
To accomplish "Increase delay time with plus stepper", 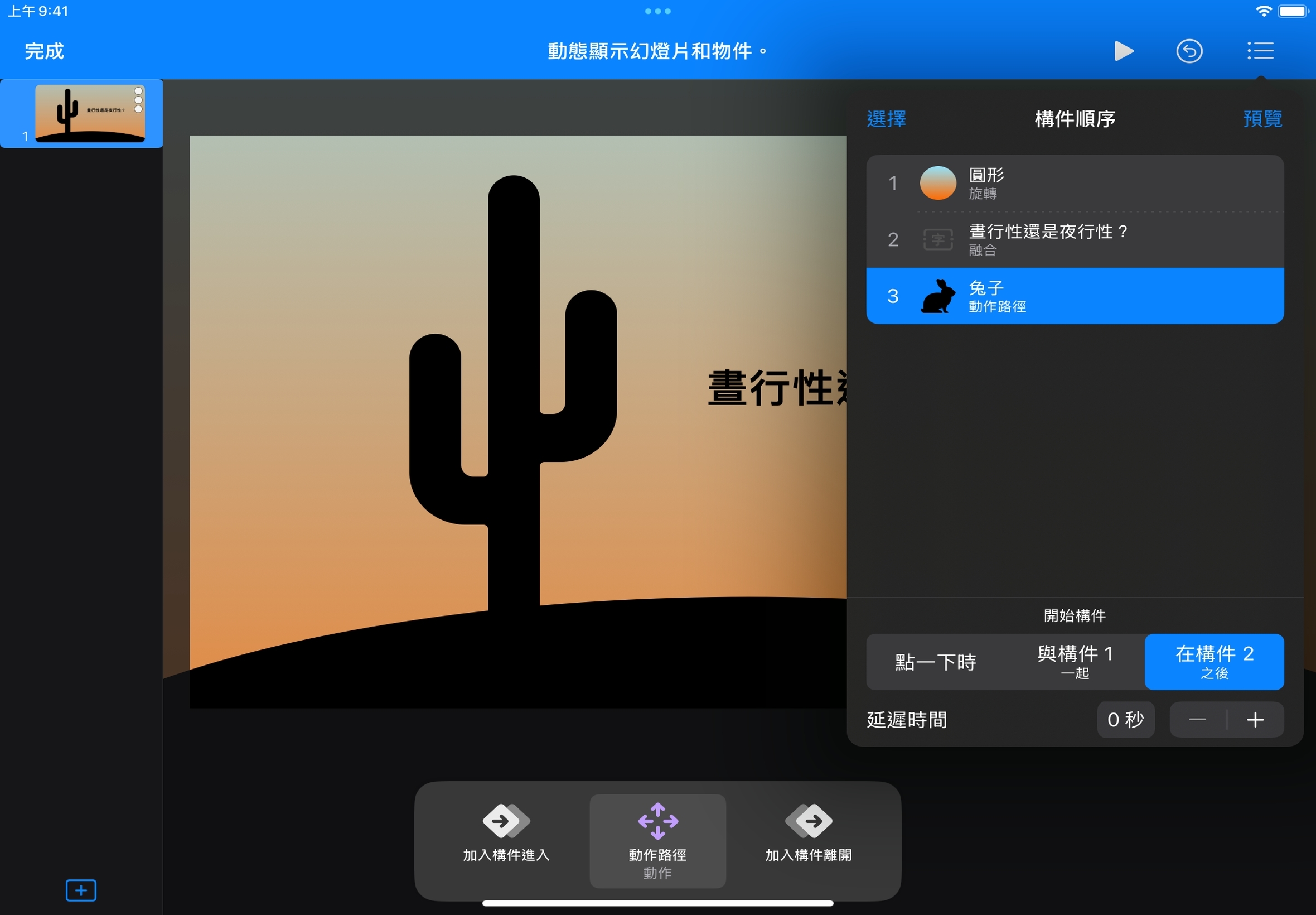I will tap(1255, 720).
